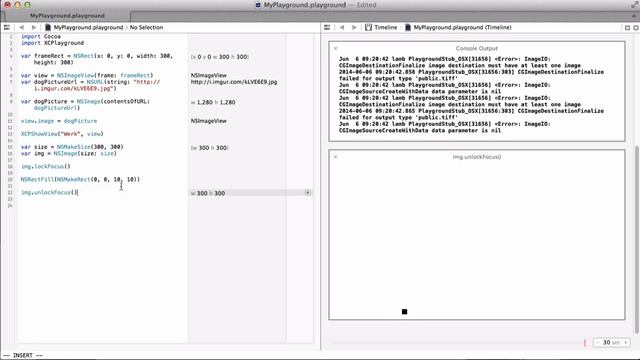Screen dimensions: 640x360
Task: Click the result URL http://i.imgur.com/kLVE6E9.jpg
Action: coord(234,82)
